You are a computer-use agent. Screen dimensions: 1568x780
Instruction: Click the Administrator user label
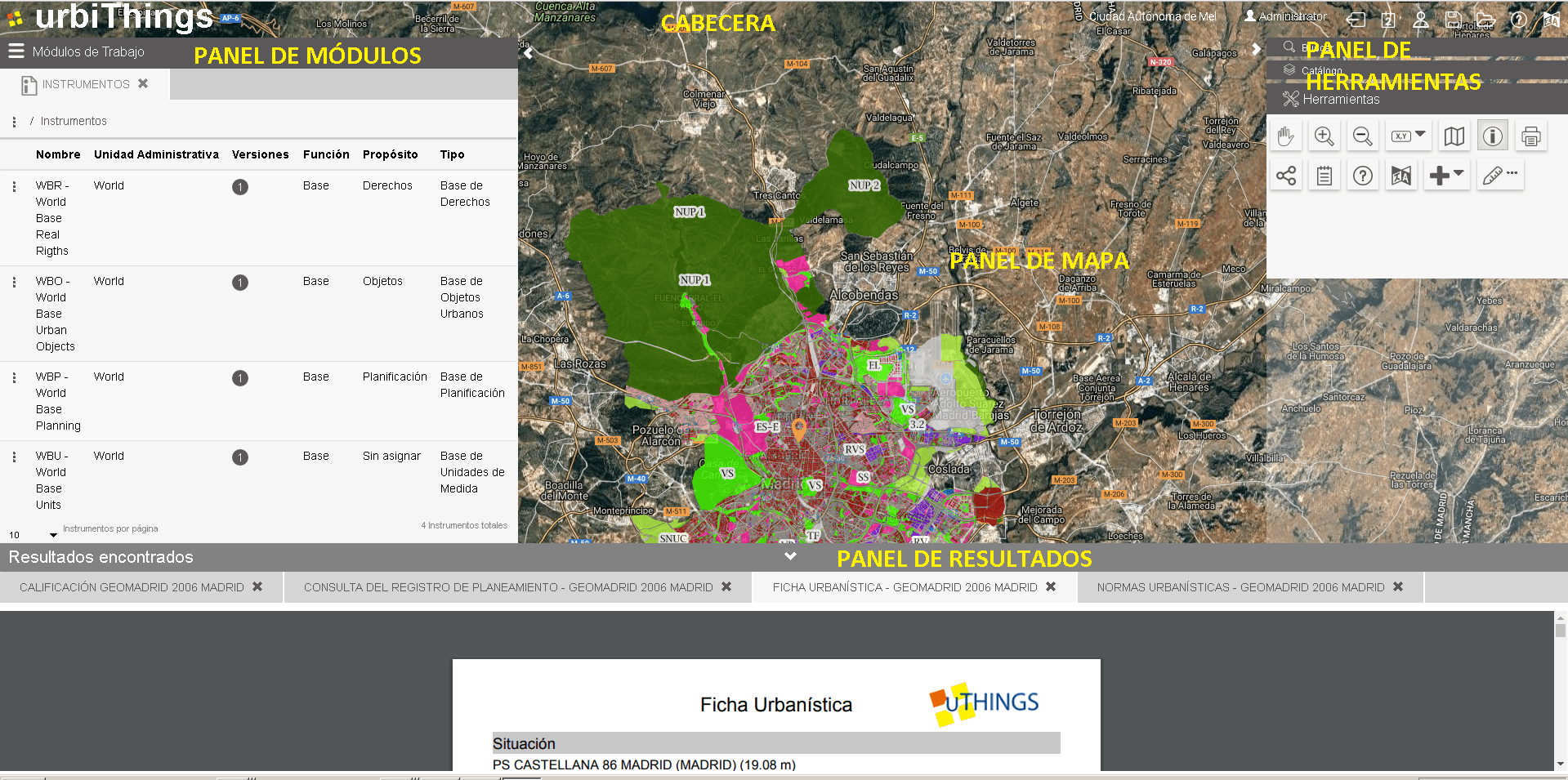(x=1285, y=16)
